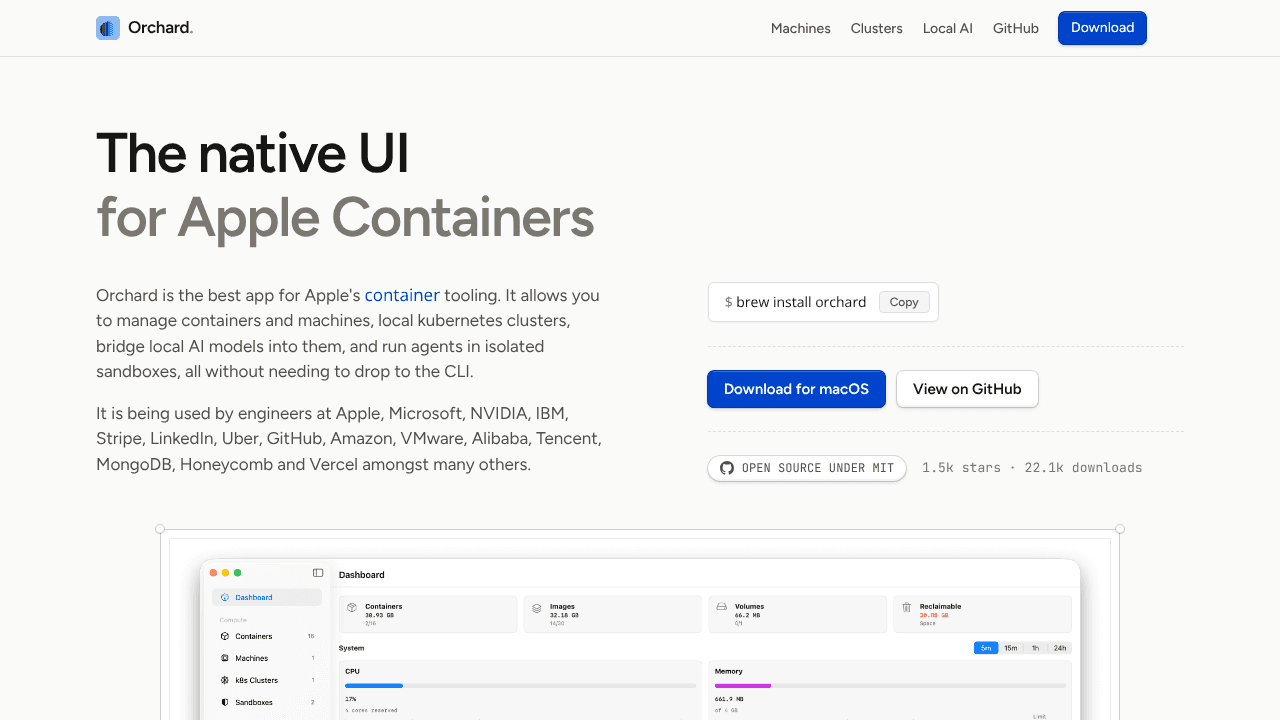
Task: Click the blue CPU usage bar
Action: pyautogui.click(x=374, y=686)
